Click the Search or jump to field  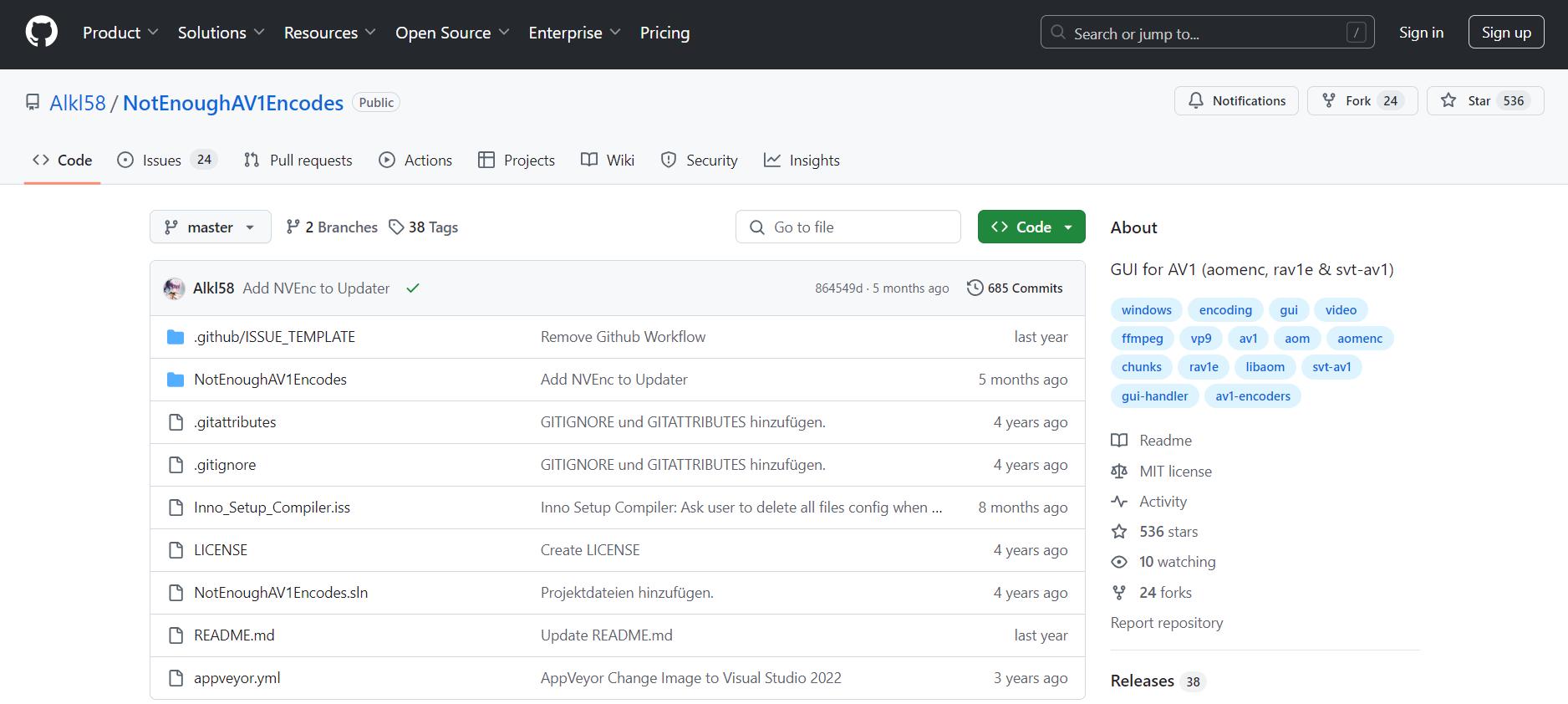tap(1207, 33)
